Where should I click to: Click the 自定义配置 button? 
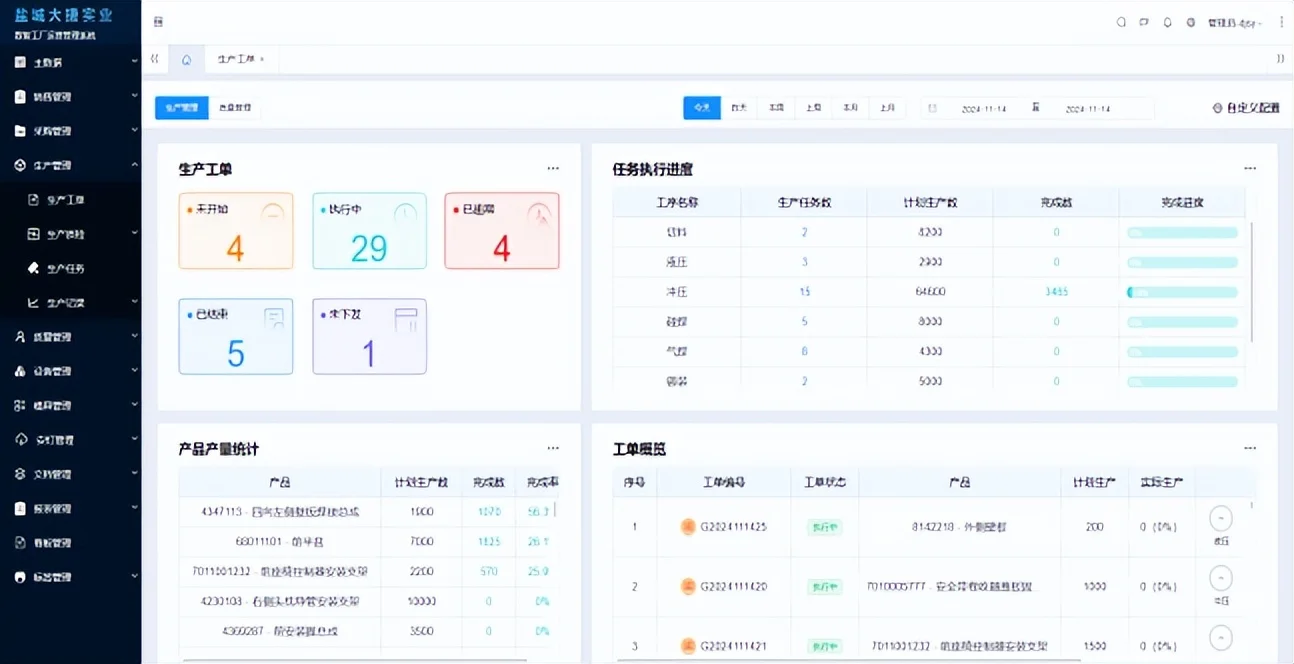pyautogui.click(x=1243, y=107)
